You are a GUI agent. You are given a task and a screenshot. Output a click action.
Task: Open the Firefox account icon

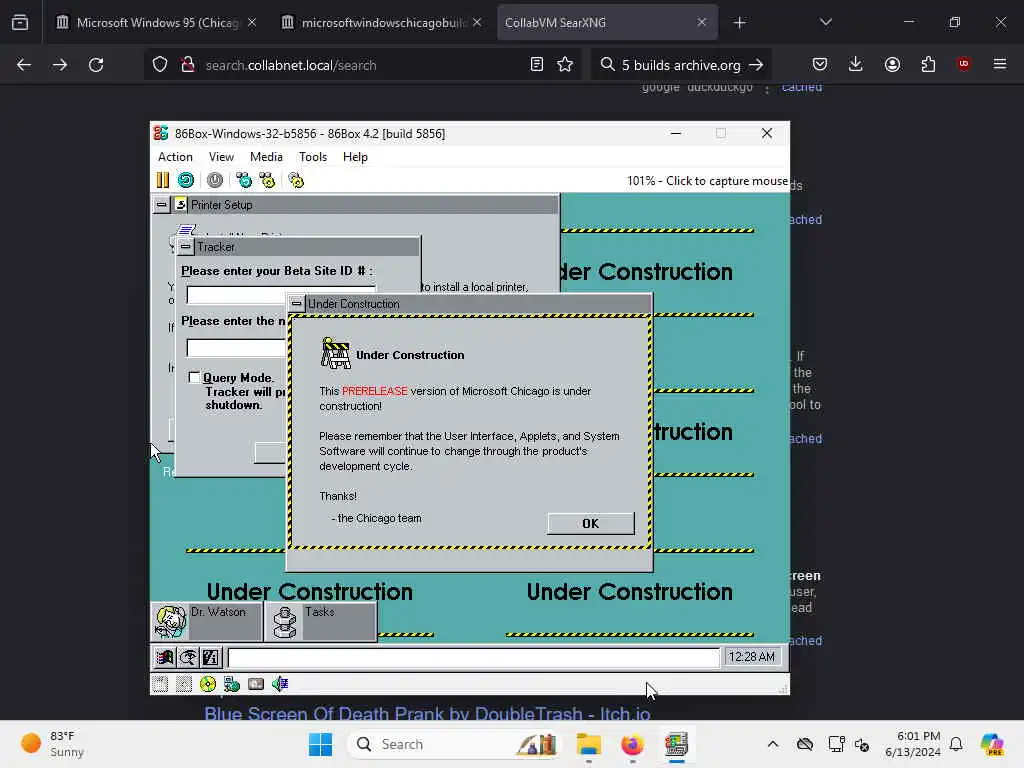pyautogui.click(x=892, y=65)
